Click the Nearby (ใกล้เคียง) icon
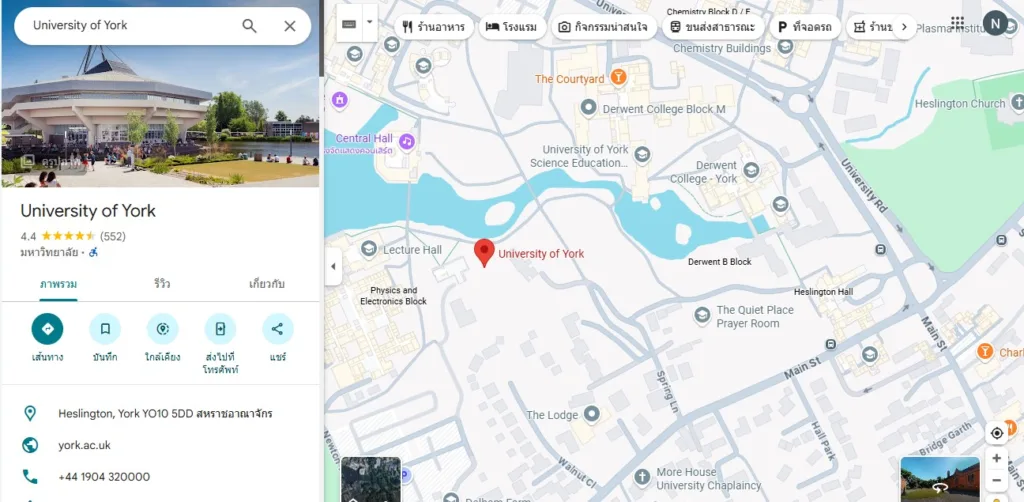 pos(162,329)
